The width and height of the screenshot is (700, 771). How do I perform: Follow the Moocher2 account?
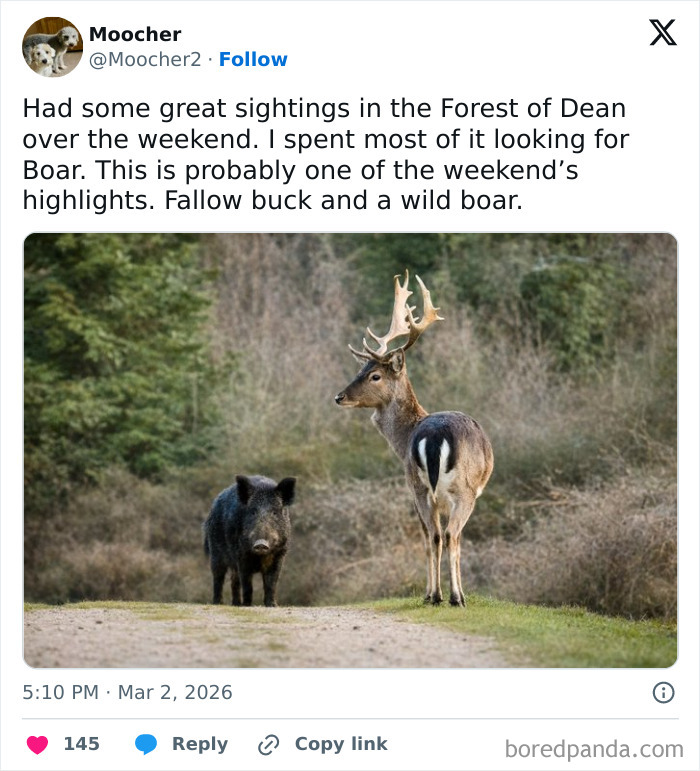coord(253,60)
